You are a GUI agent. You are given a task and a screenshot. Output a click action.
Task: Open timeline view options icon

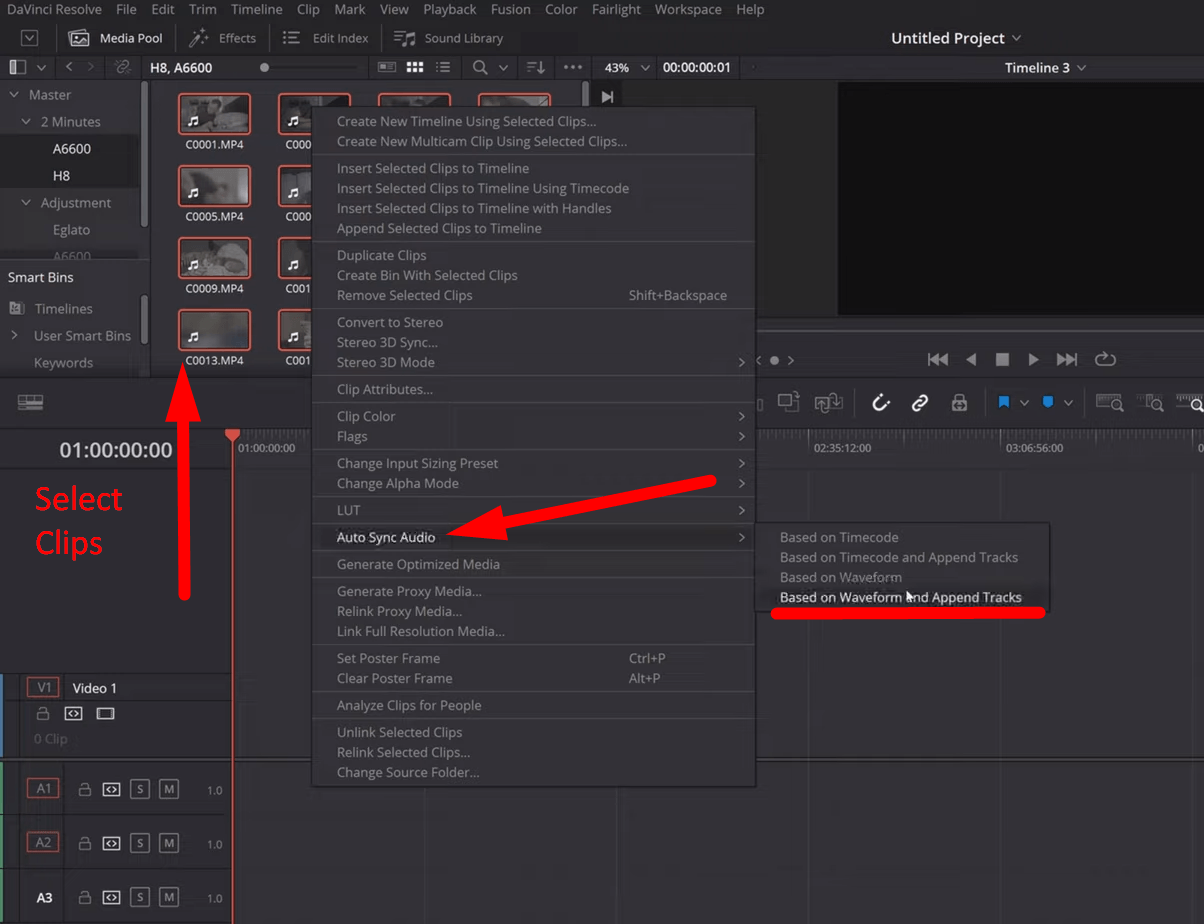[x=31, y=402]
